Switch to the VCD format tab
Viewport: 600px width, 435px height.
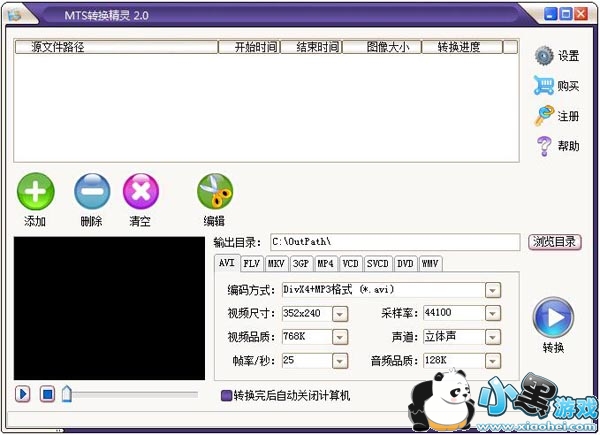pos(351,264)
